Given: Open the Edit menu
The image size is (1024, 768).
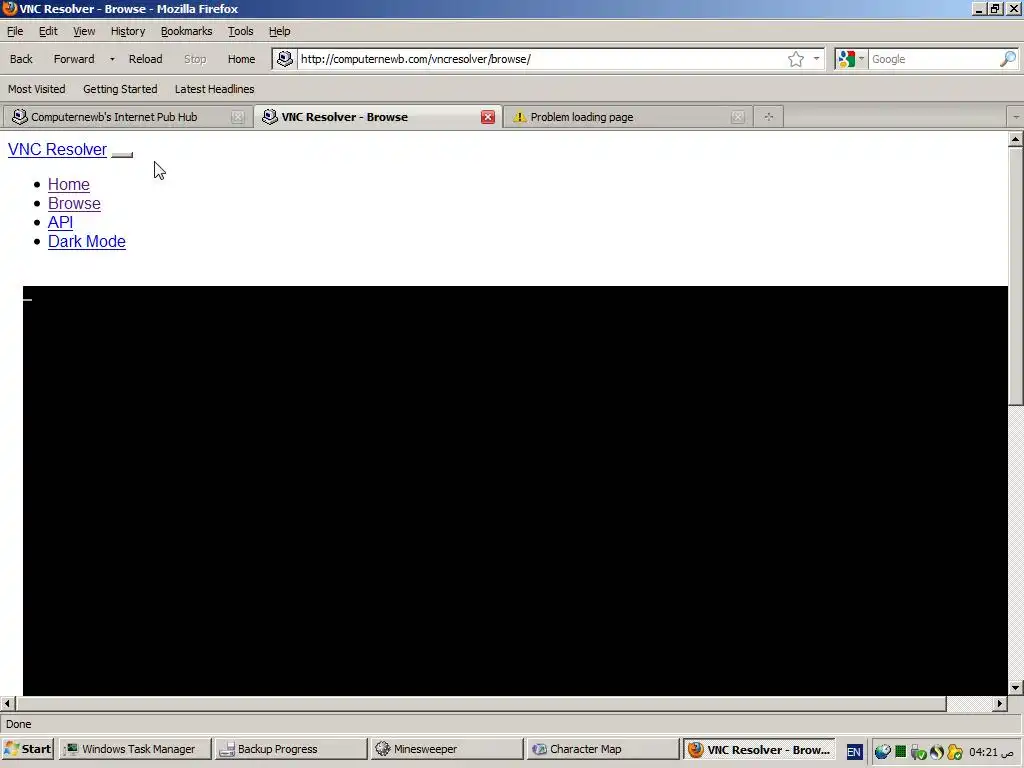Looking at the screenshot, I should click(x=48, y=31).
